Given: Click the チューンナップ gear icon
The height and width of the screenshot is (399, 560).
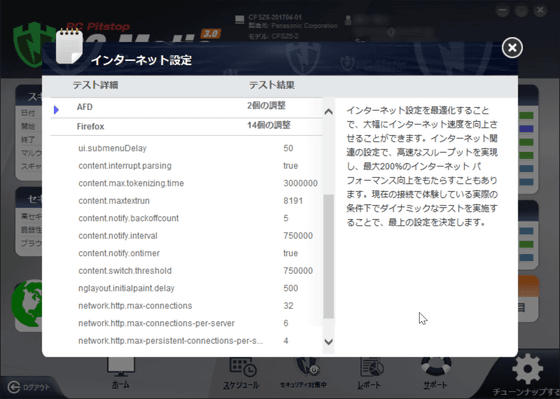Looking at the screenshot, I should point(528,369).
